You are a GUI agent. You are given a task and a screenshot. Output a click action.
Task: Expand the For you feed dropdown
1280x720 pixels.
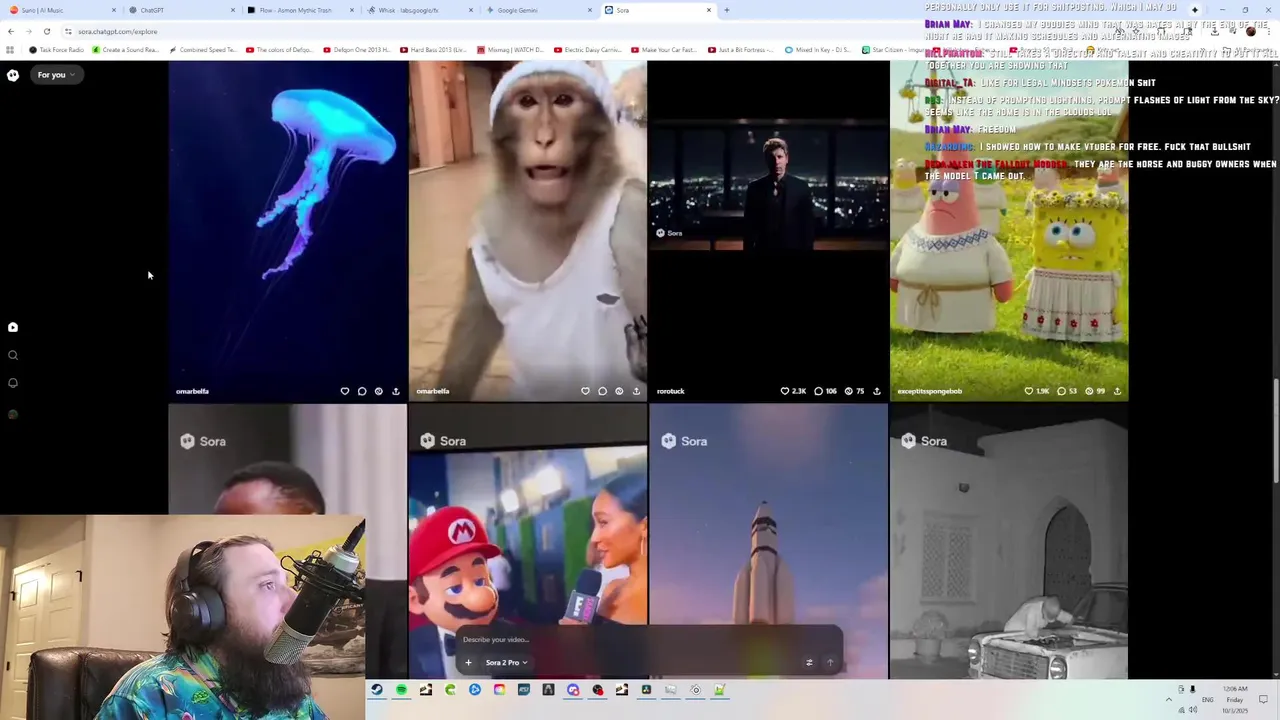coord(56,75)
